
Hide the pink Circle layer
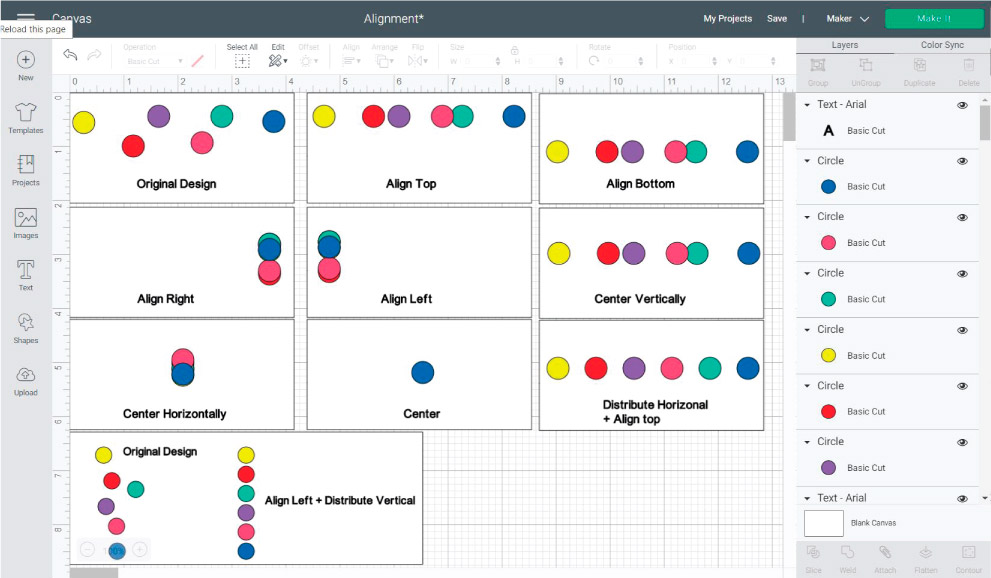(962, 217)
